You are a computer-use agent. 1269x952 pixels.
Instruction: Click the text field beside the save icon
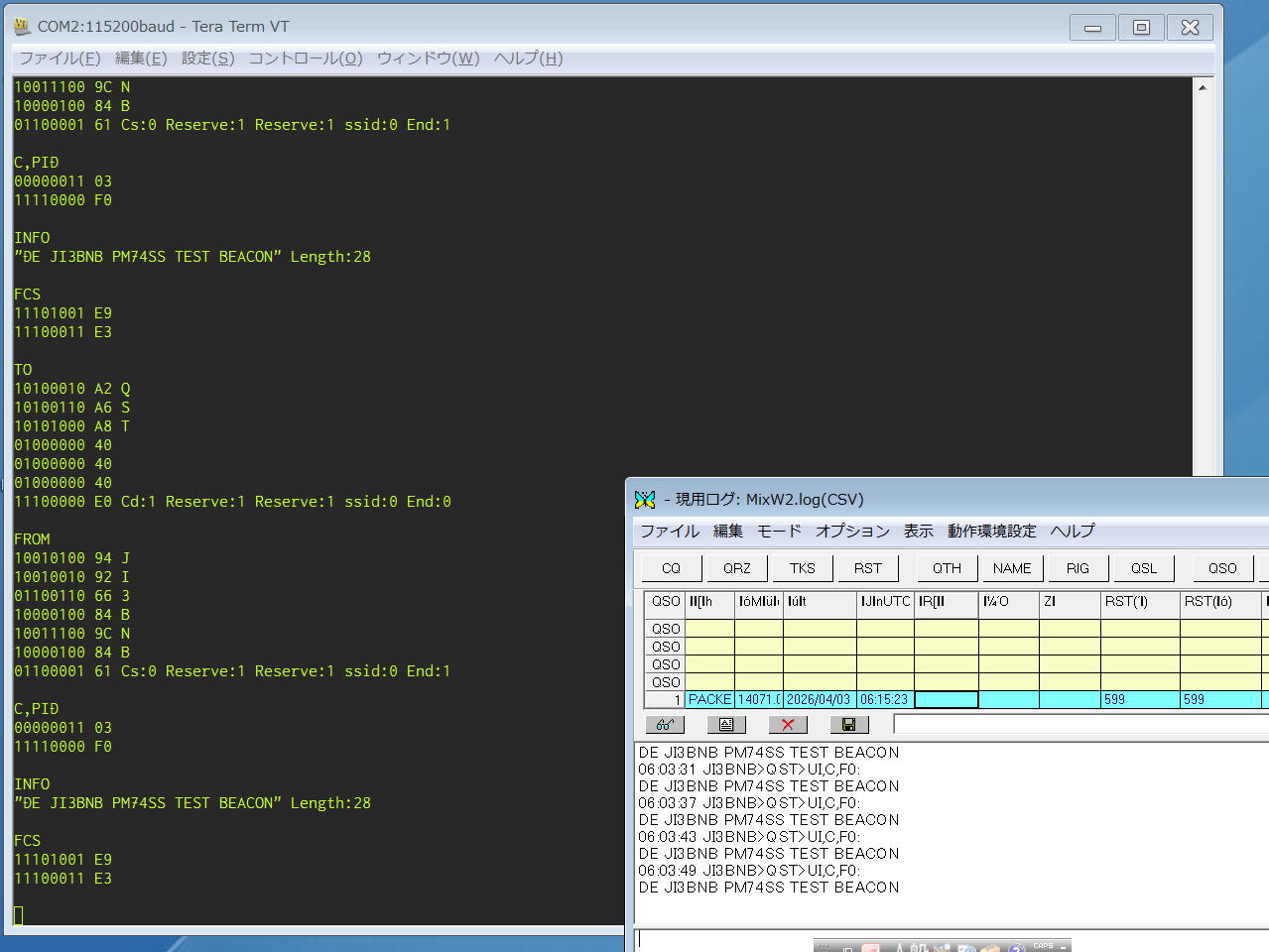(x=1079, y=725)
